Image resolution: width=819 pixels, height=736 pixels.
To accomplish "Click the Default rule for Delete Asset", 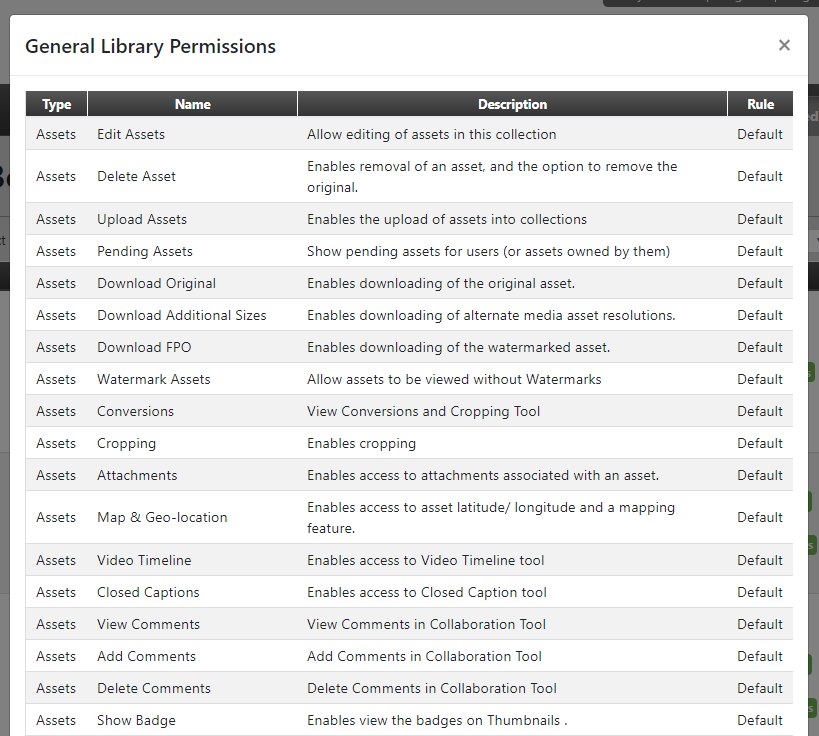I will click(759, 177).
